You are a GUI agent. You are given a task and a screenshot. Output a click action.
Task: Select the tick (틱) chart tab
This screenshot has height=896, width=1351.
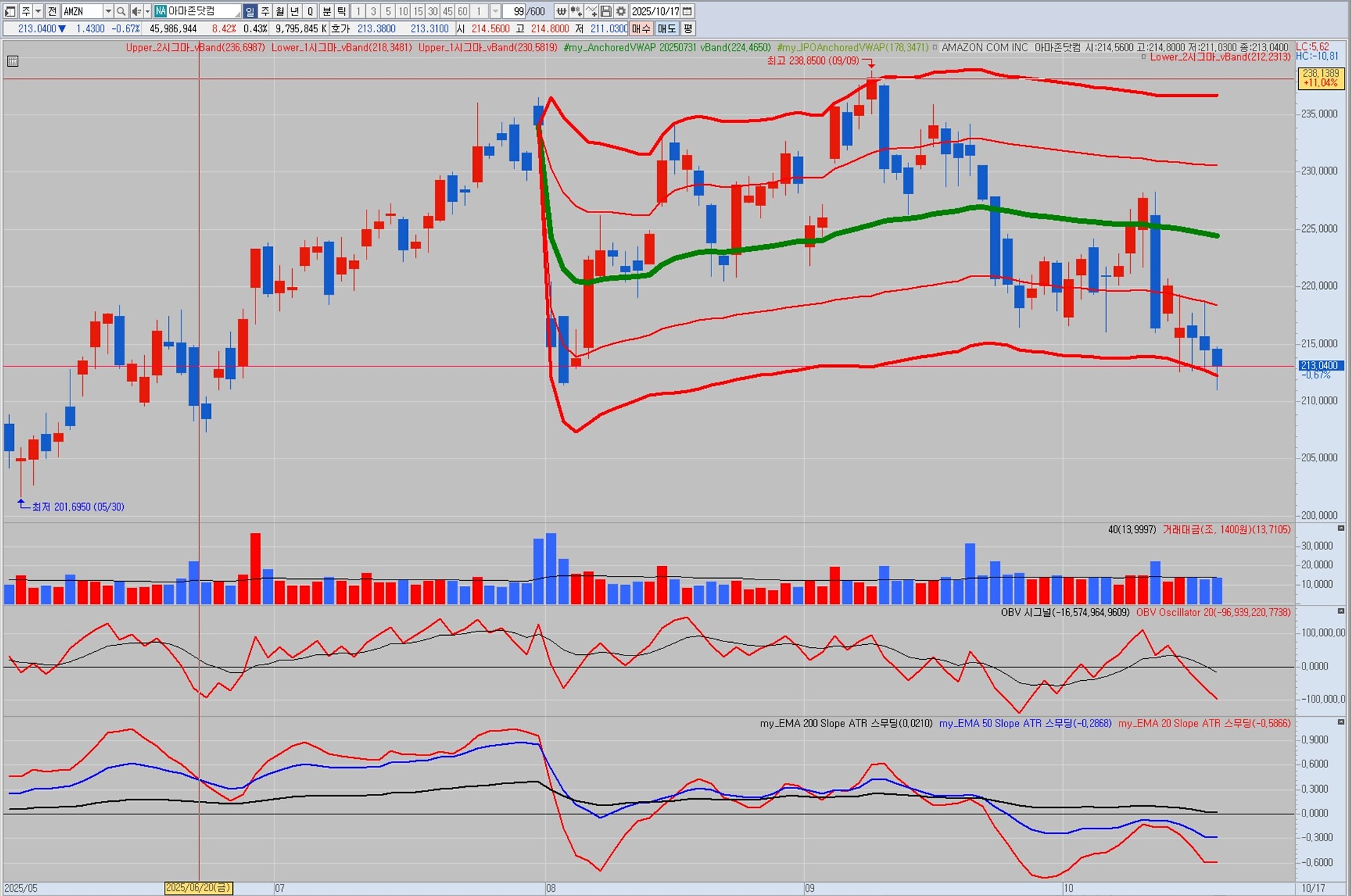coord(341,11)
